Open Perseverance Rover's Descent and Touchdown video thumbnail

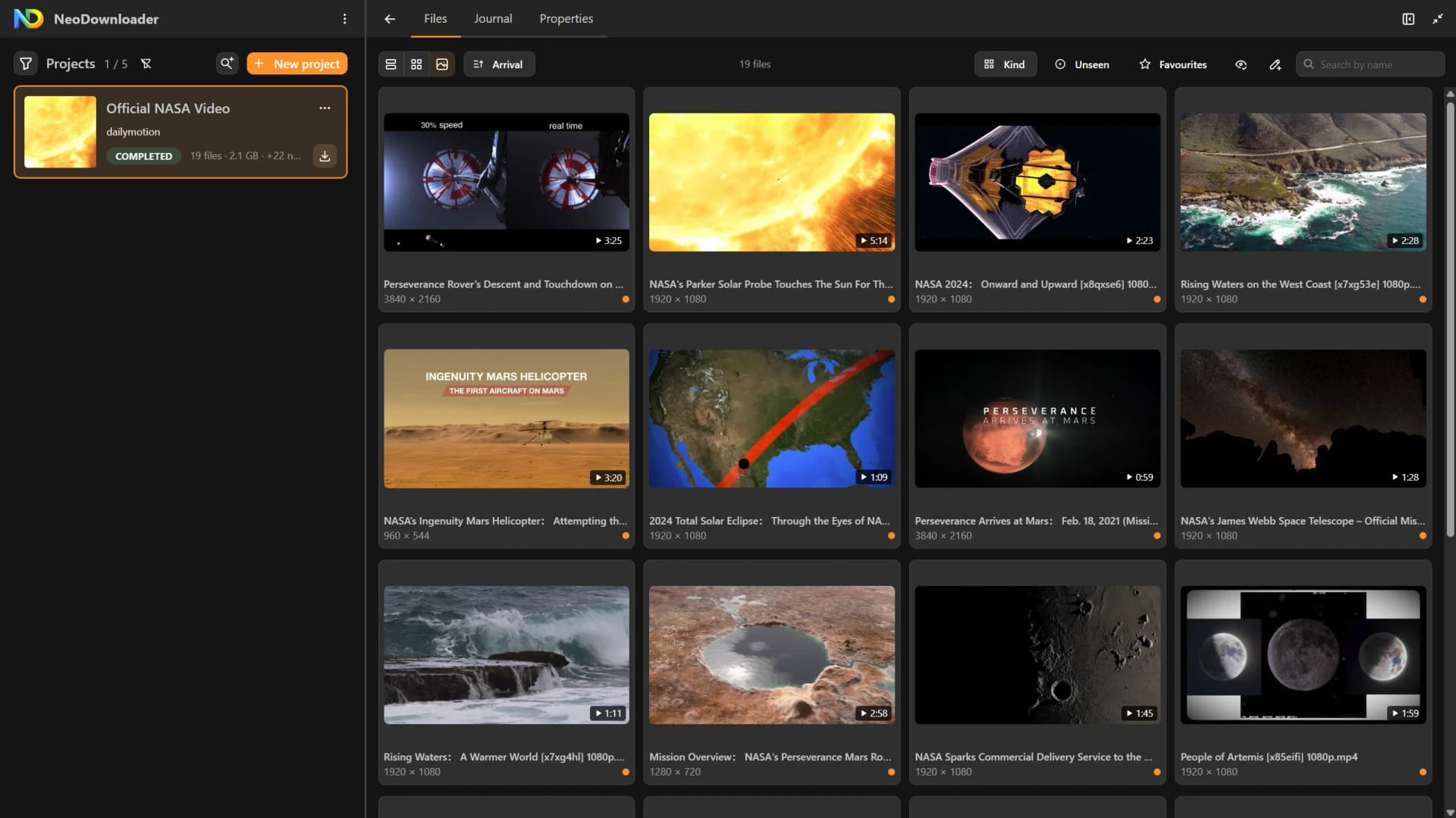(507, 182)
